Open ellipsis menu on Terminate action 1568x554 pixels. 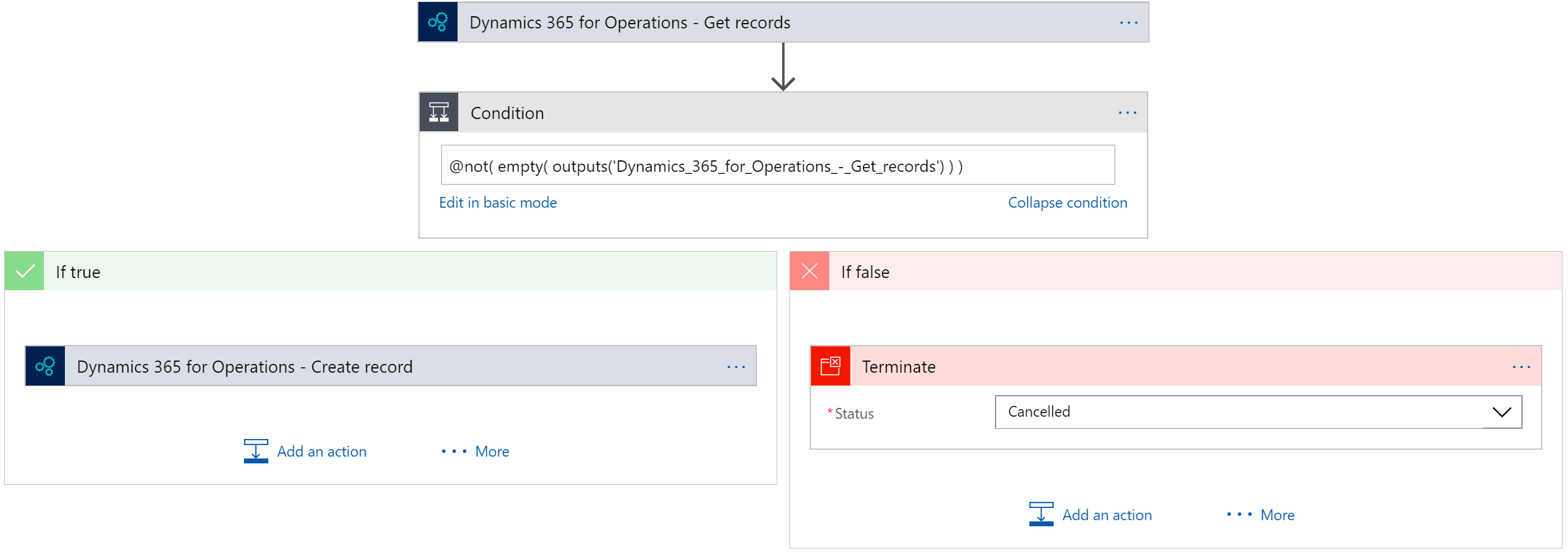(1521, 367)
